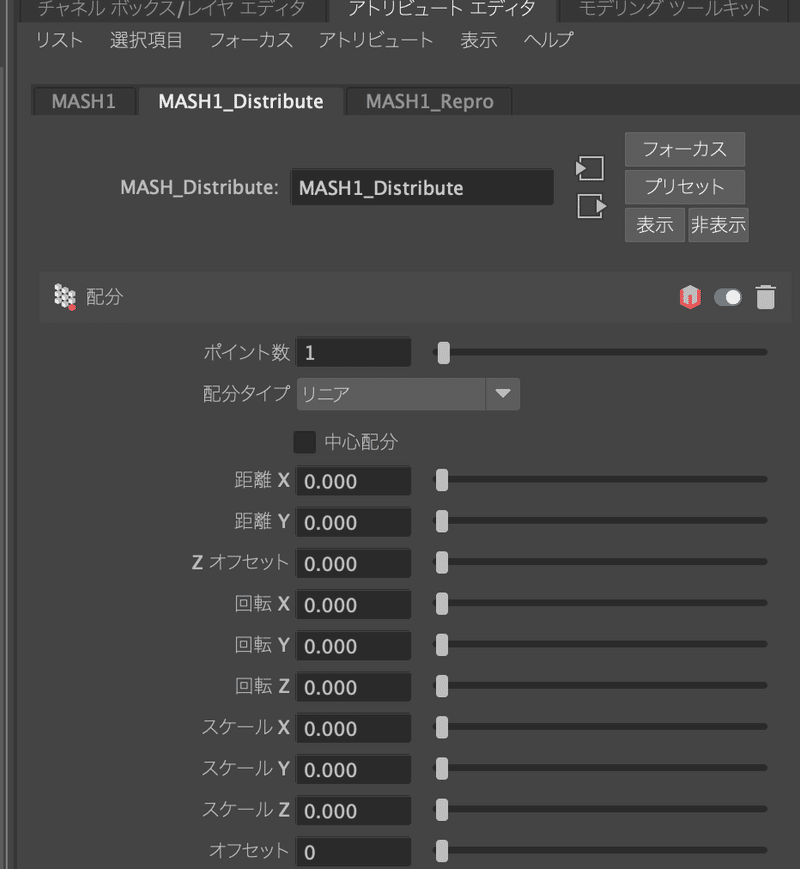Open the 選択項目 menu
This screenshot has height=869, width=800.
[x=146, y=40]
